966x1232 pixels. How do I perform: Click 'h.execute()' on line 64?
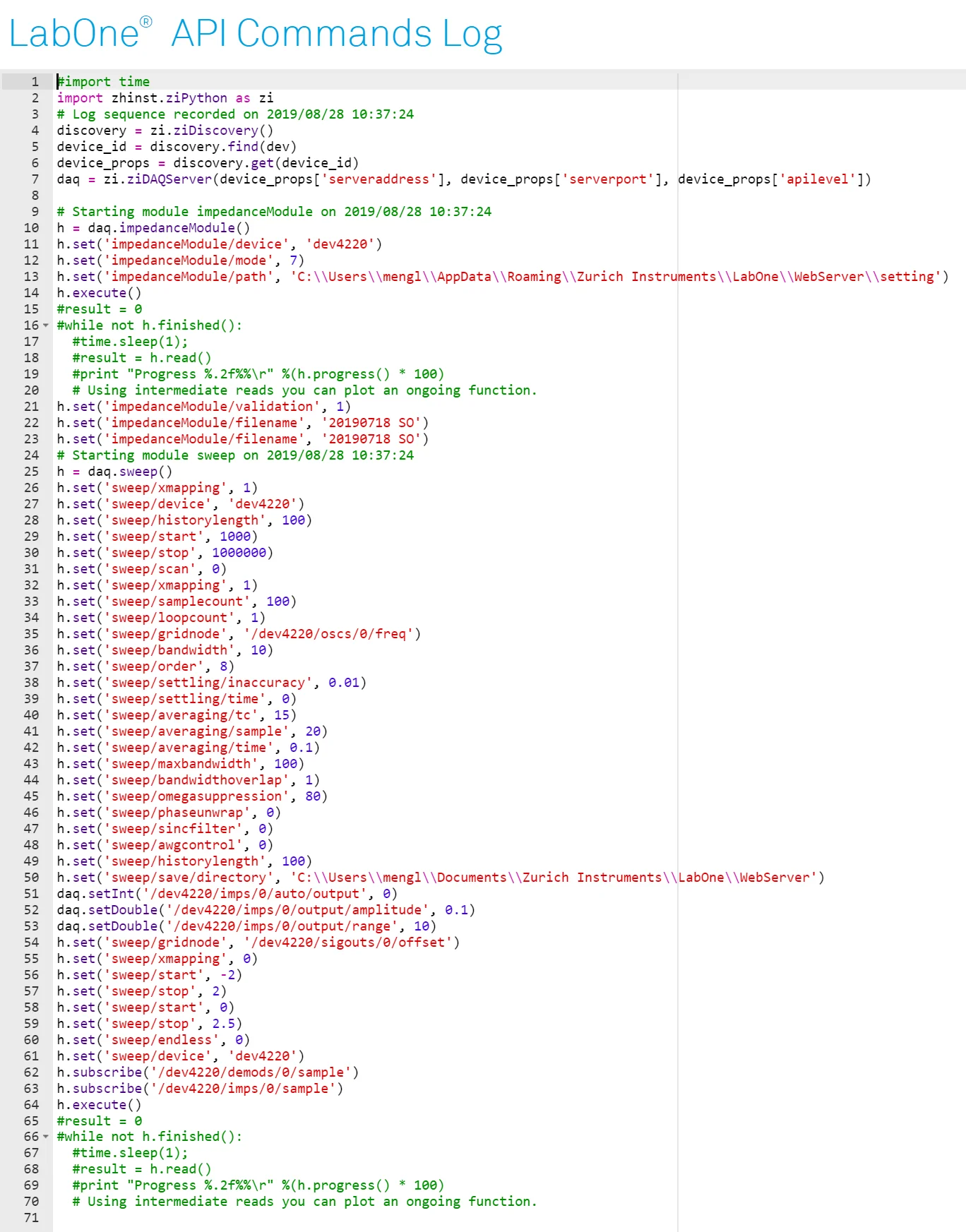(100, 1105)
